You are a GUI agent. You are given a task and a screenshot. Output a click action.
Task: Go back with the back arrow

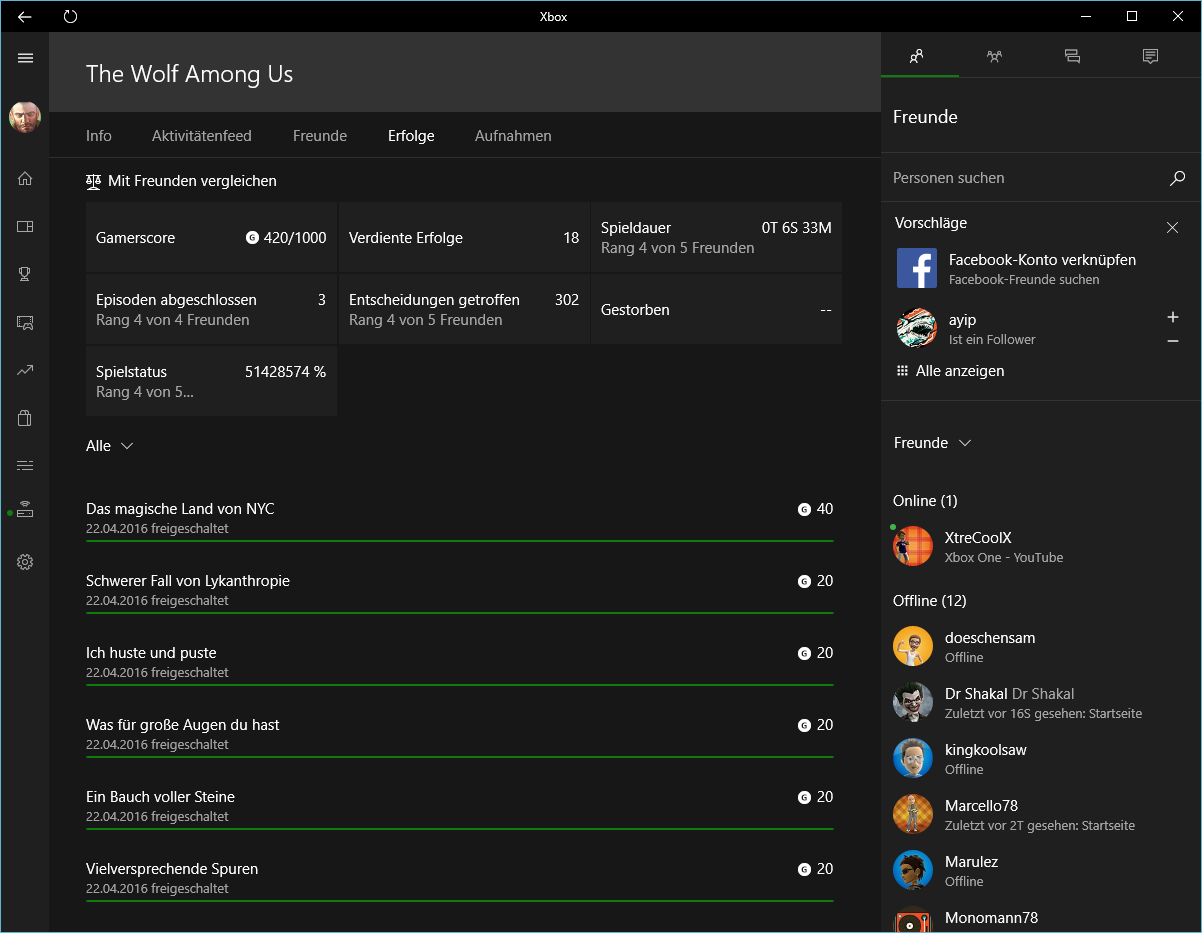tap(25, 16)
